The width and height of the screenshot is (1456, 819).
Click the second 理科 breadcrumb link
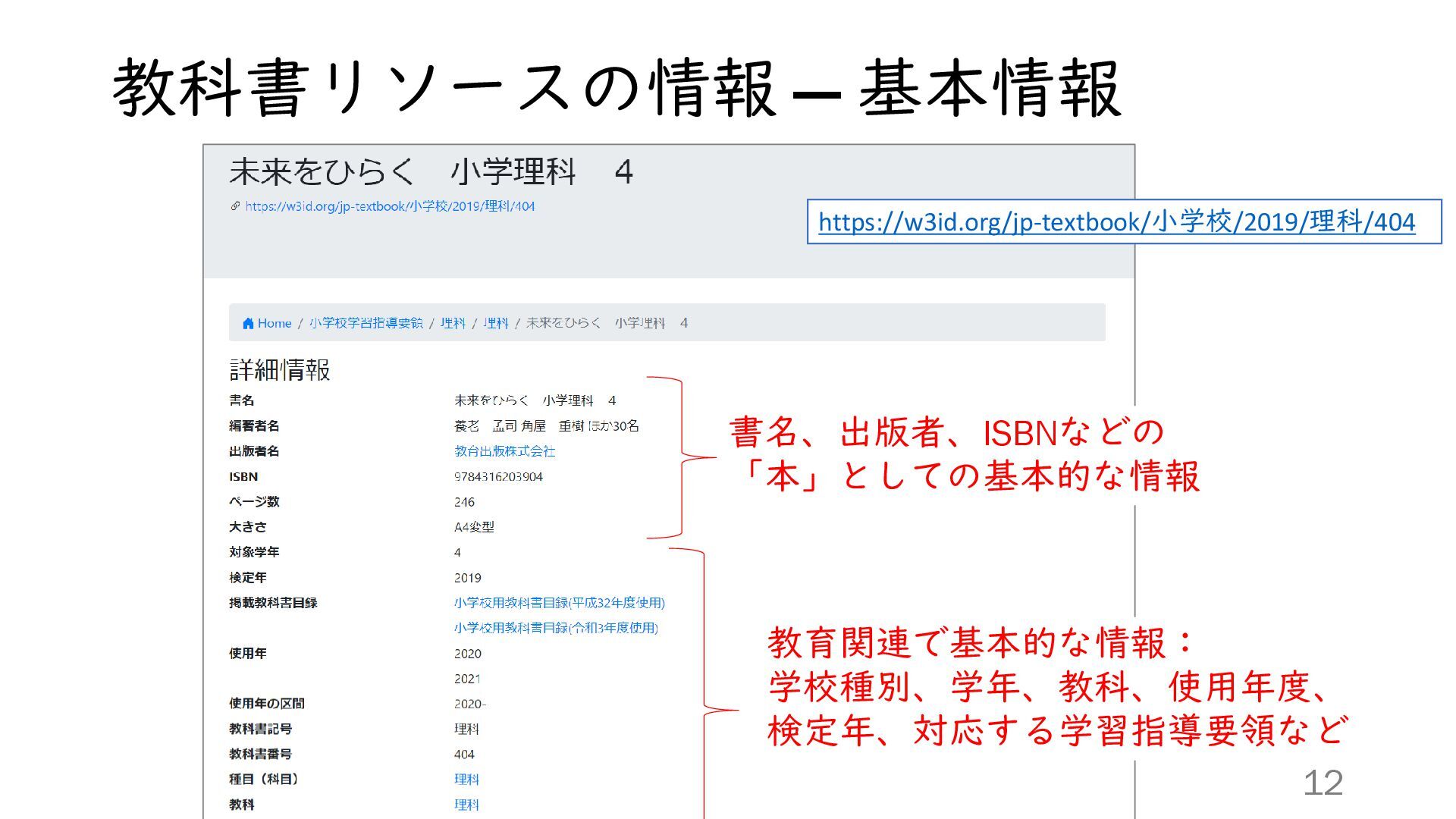pos(496,324)
